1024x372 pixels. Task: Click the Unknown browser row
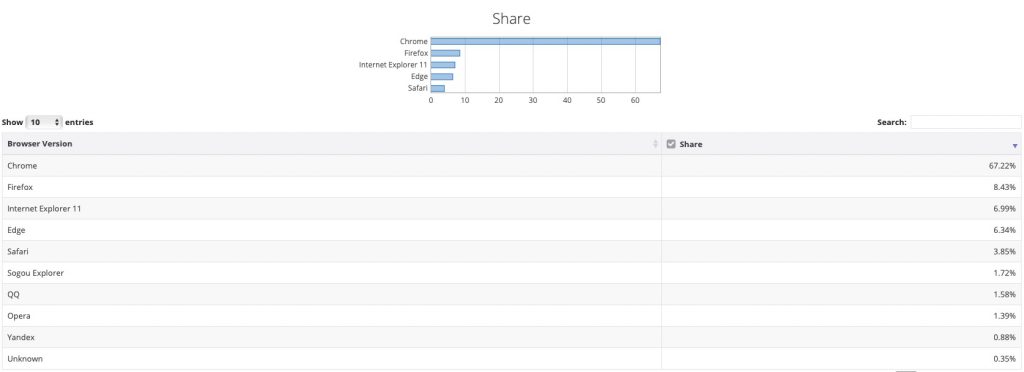[511, 359]
